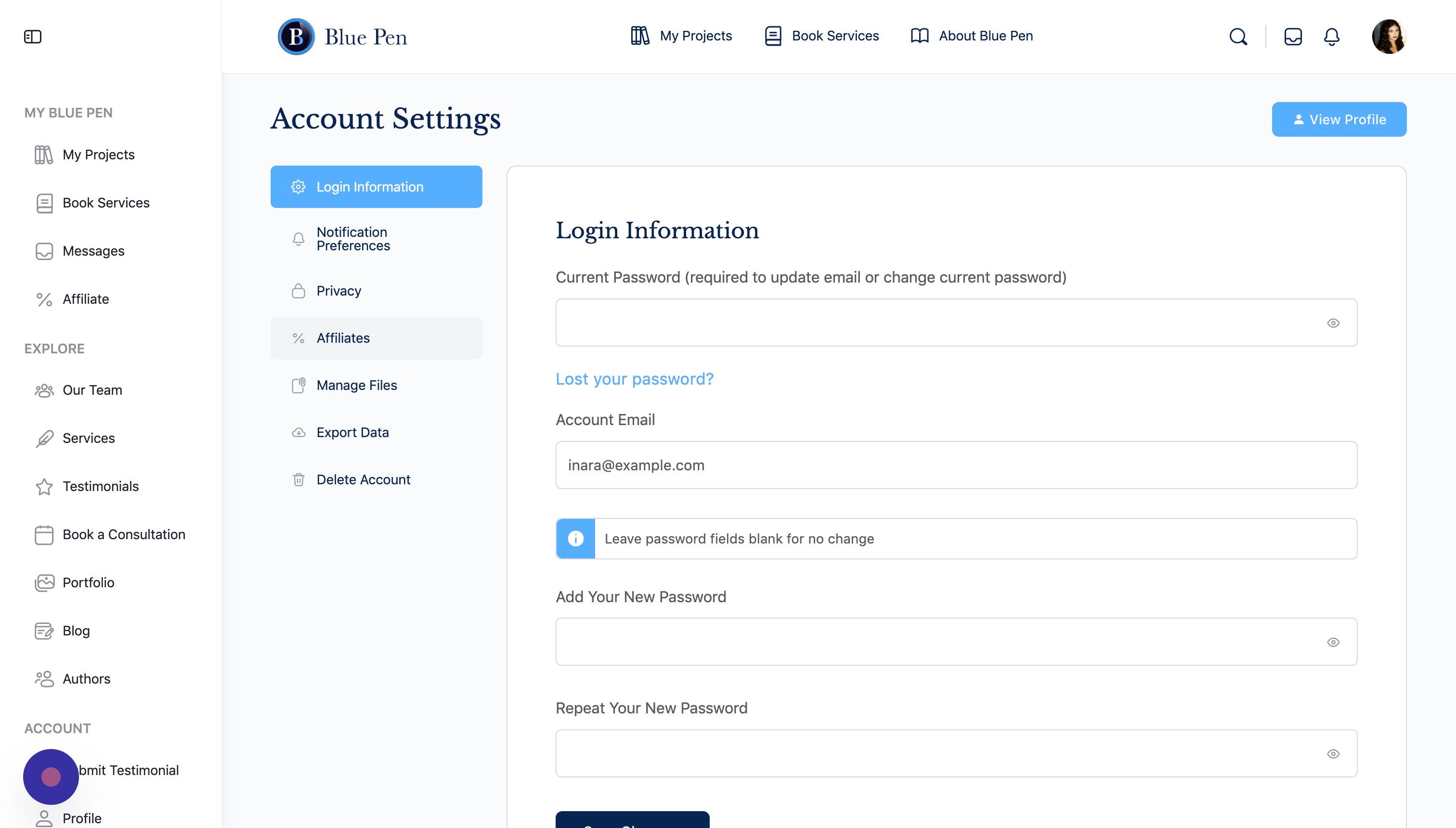This screenshot has width=1456, height=828.
Task: Select the Notification Preferences settings tab
Action: (376, 239)
